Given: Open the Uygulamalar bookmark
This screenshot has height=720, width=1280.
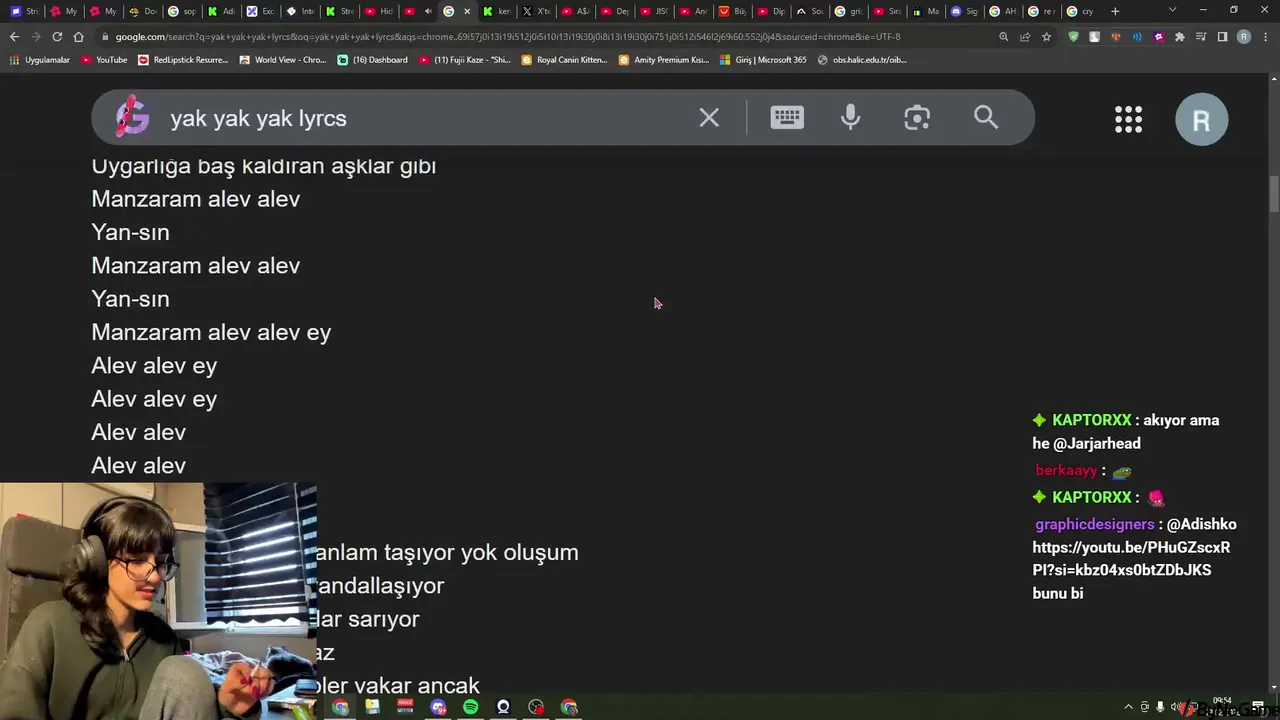Looking at the screenshot, I should tap(39, 60).
